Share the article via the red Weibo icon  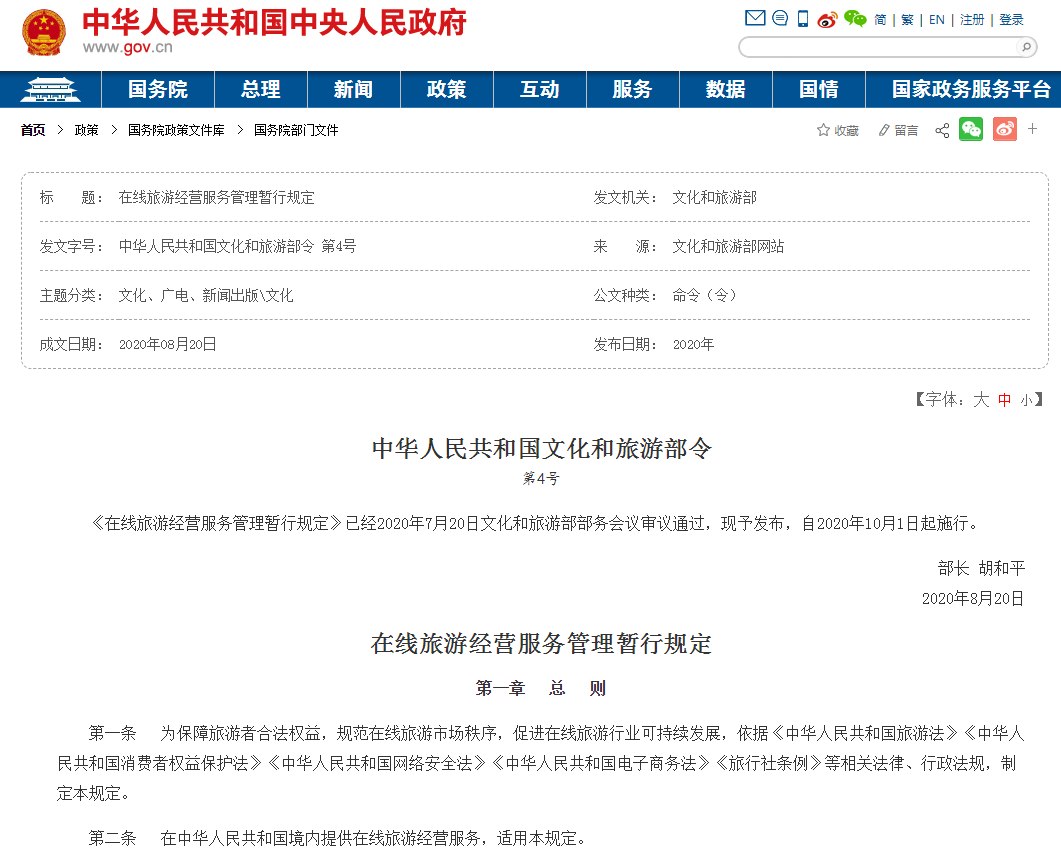(1004, 129)
